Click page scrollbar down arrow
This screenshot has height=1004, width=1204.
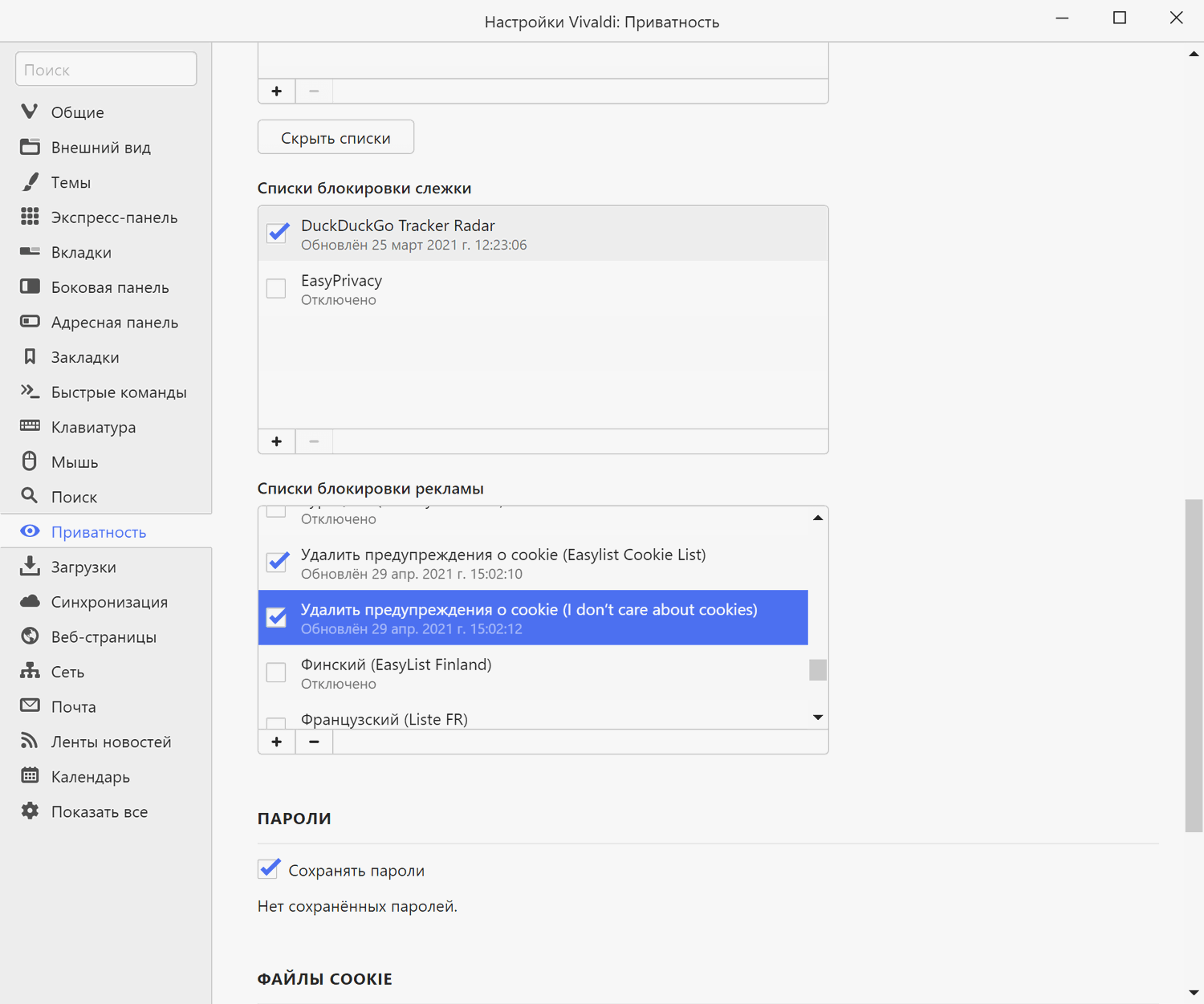pyautogui.click(x=1194, y=993)
